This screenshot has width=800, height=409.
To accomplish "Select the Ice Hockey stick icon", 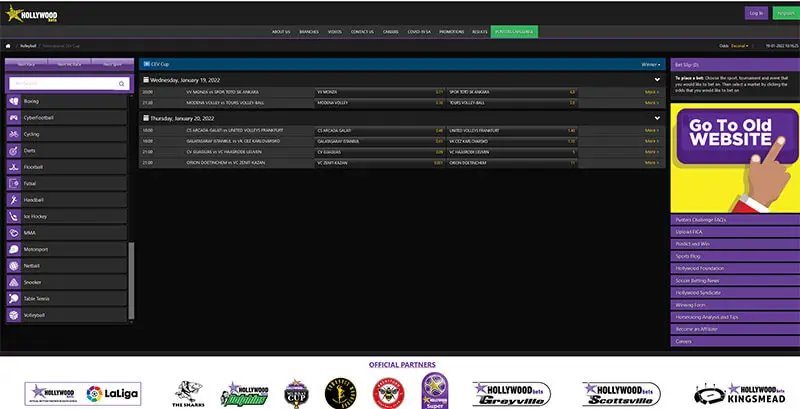I will coord(13,217).
